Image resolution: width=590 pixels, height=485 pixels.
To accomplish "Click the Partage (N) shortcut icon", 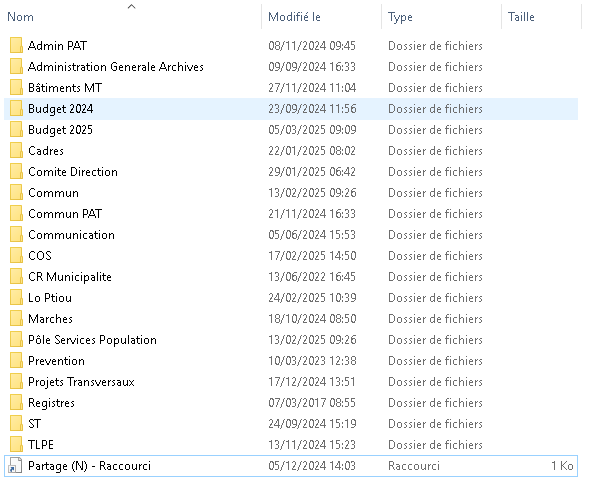I will [15, 466].
